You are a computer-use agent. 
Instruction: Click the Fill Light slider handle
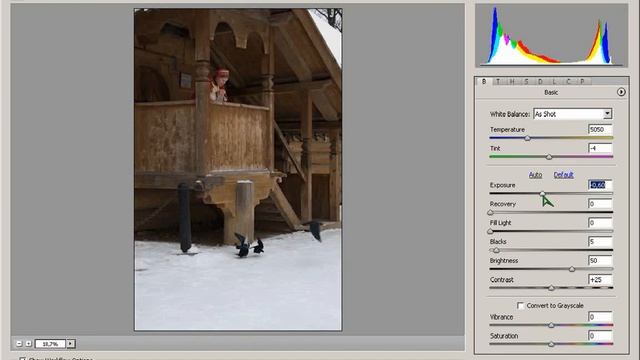coord(491,231)
